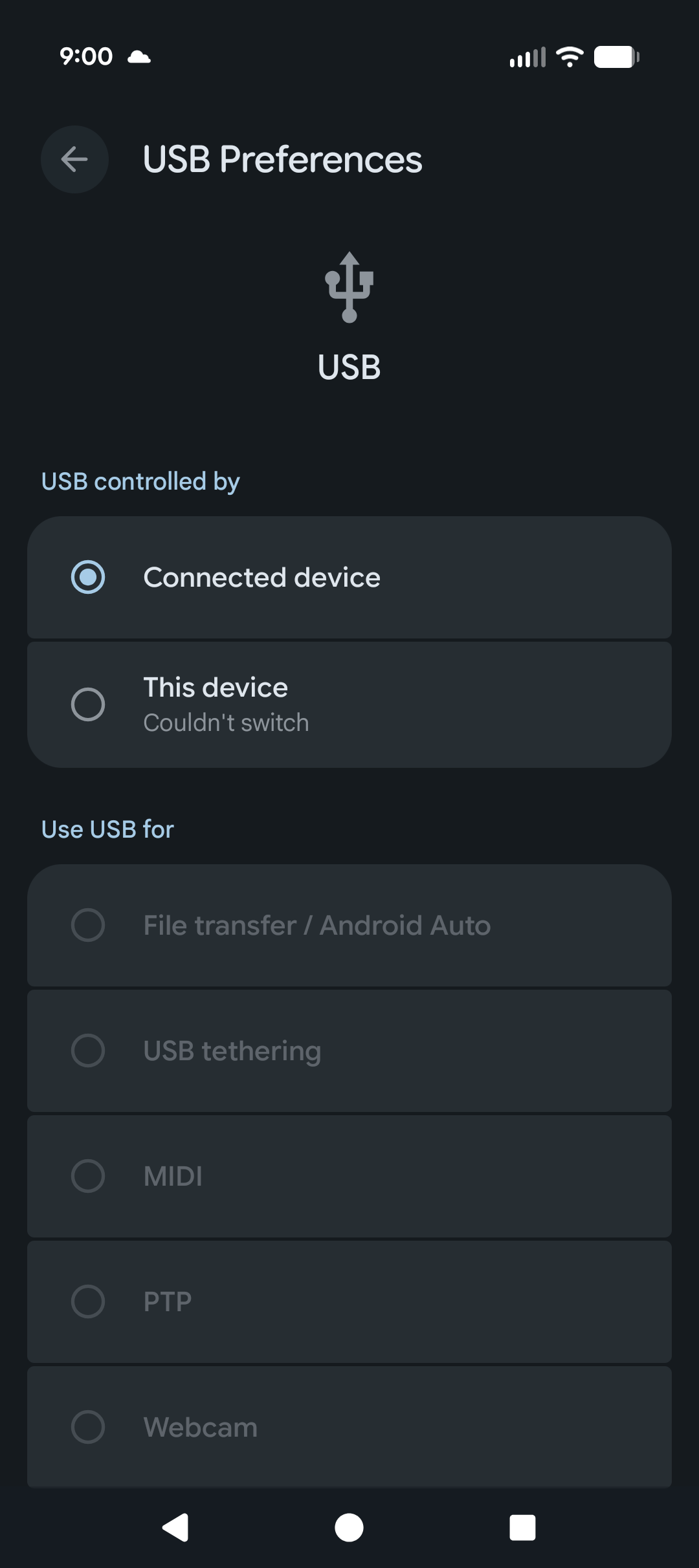Choose the Webcam radio option
Screen dimensions: 699x1568
(88, 1427)
